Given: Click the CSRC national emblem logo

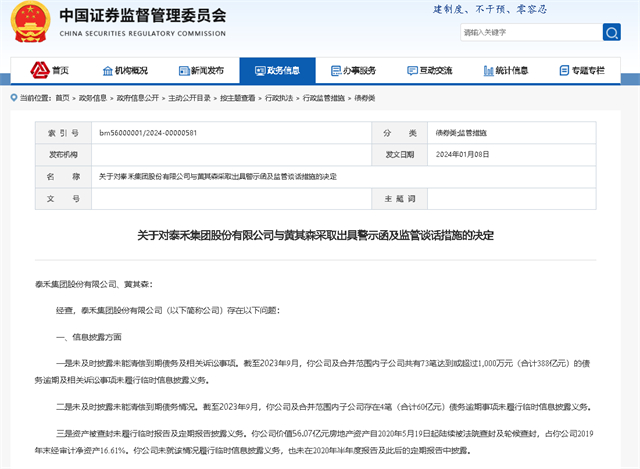Looking at the screenshot, I should (31, 22).
